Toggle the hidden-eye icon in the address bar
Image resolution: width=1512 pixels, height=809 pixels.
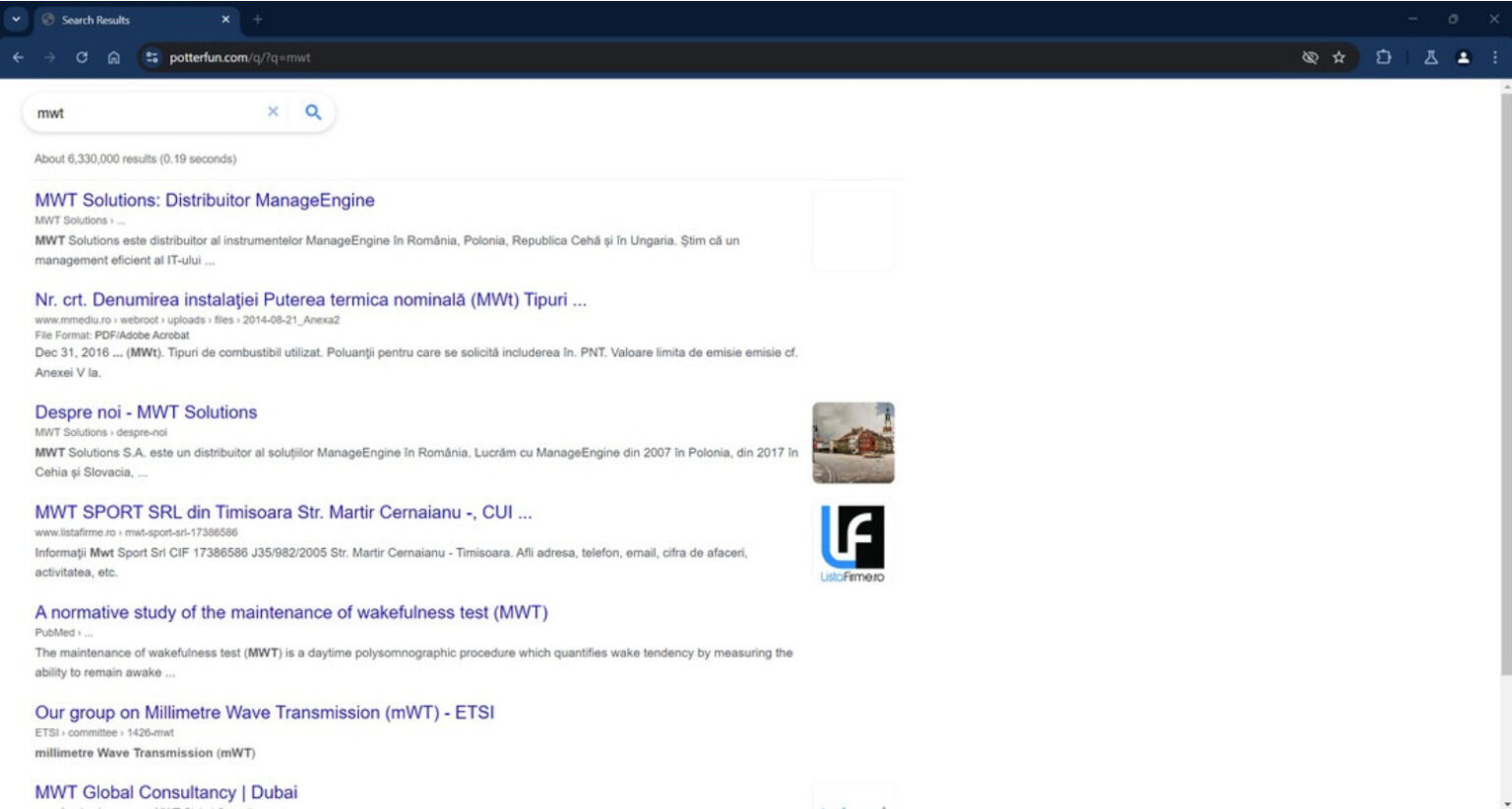(1309, 58)
